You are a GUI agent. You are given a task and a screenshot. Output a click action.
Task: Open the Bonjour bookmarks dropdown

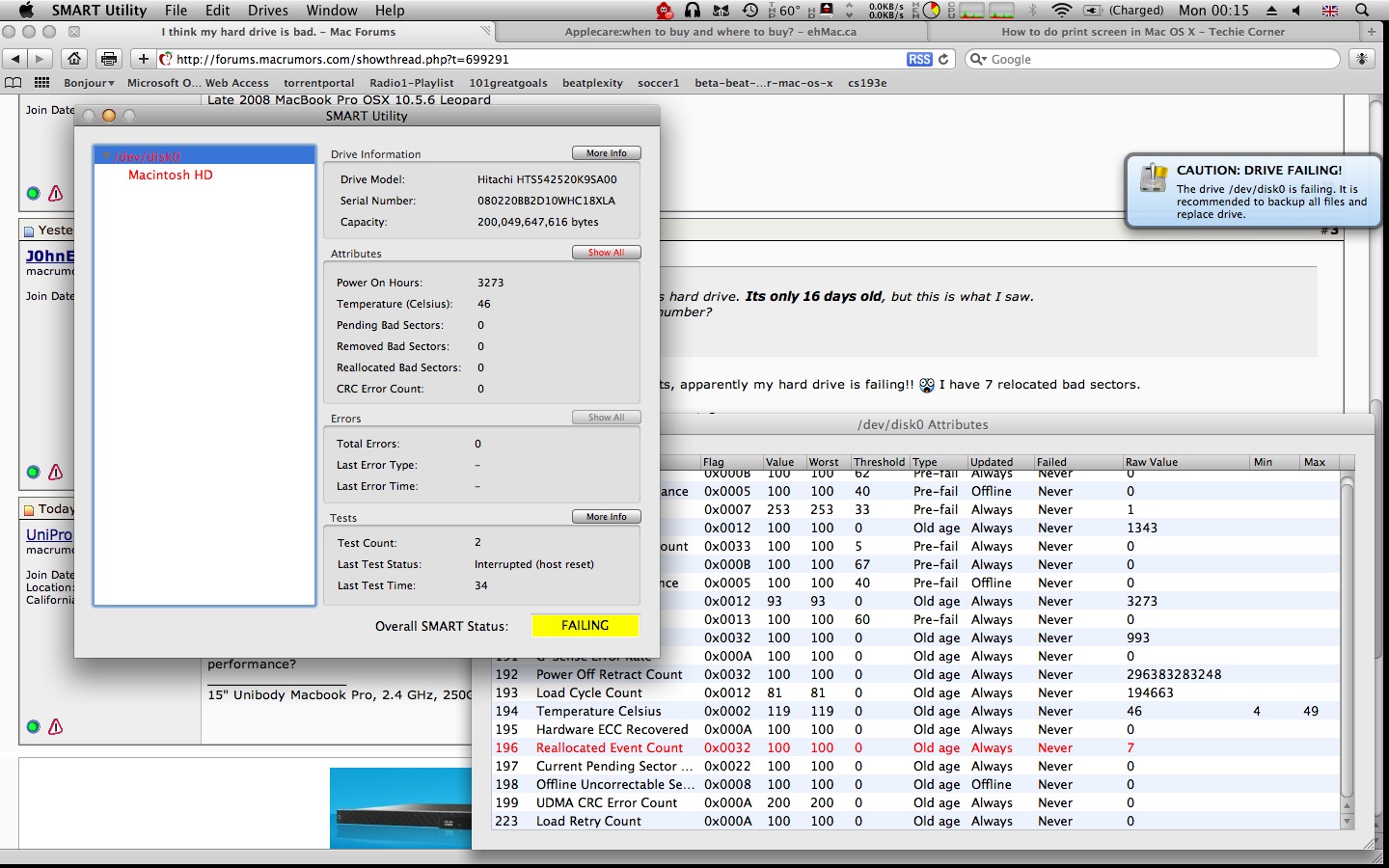click(89, 83)
